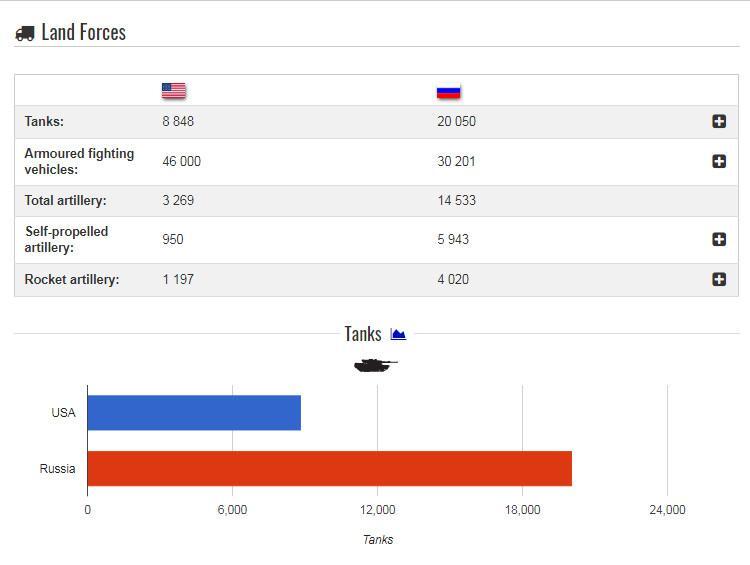Click the Tanks x-axis caption
Image resolution: width=750 pixels, height=565 pixels.
377,539
